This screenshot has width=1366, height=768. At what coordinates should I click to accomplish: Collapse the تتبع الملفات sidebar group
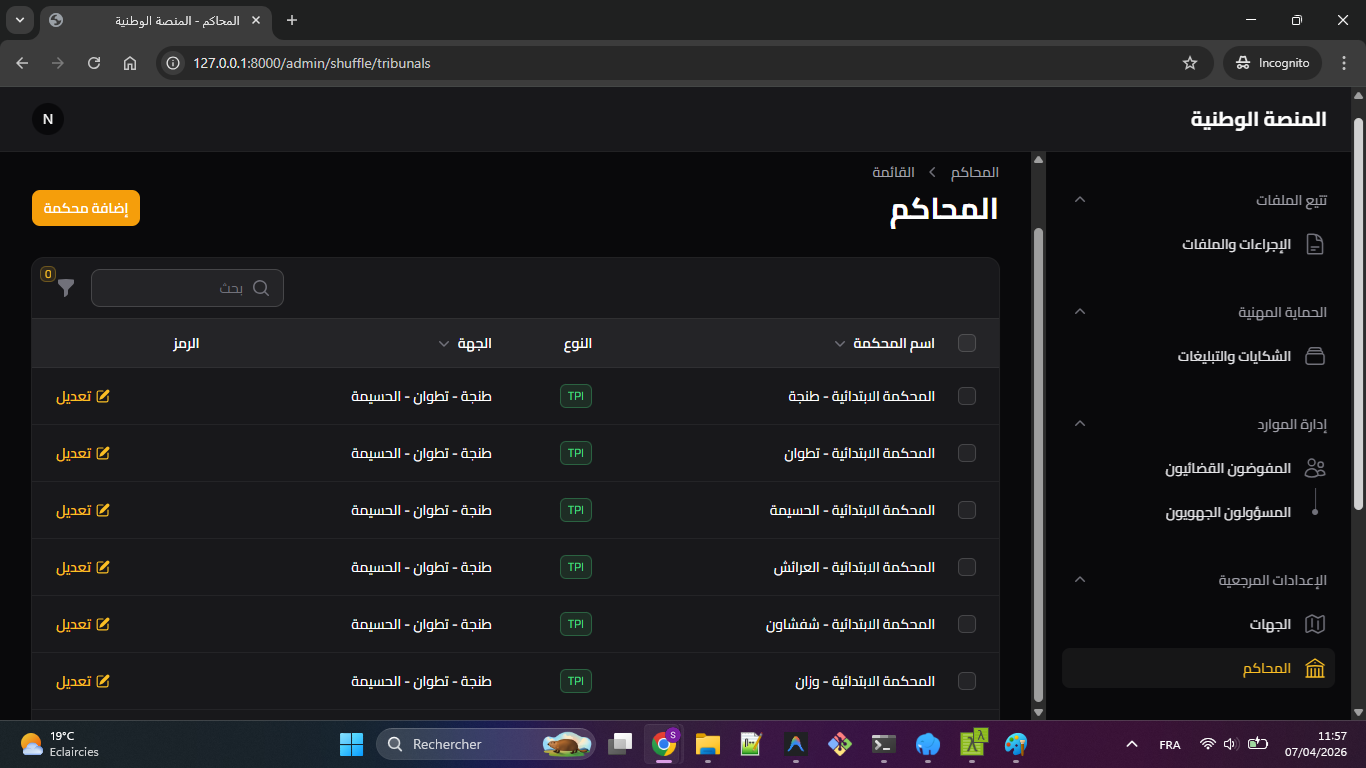click(x=1079, y=200)
